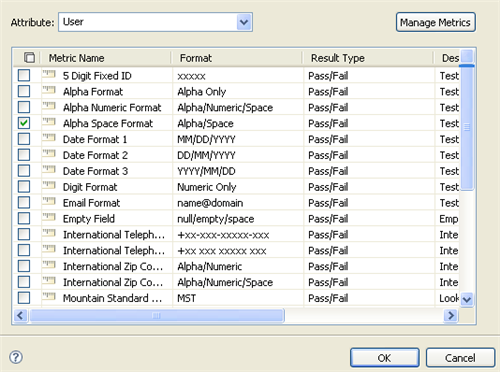Click the horizontal scrollbar right arrow
The height and width of the screenshot is (372, 500).
pyautogui.click(x=451, y=315)
